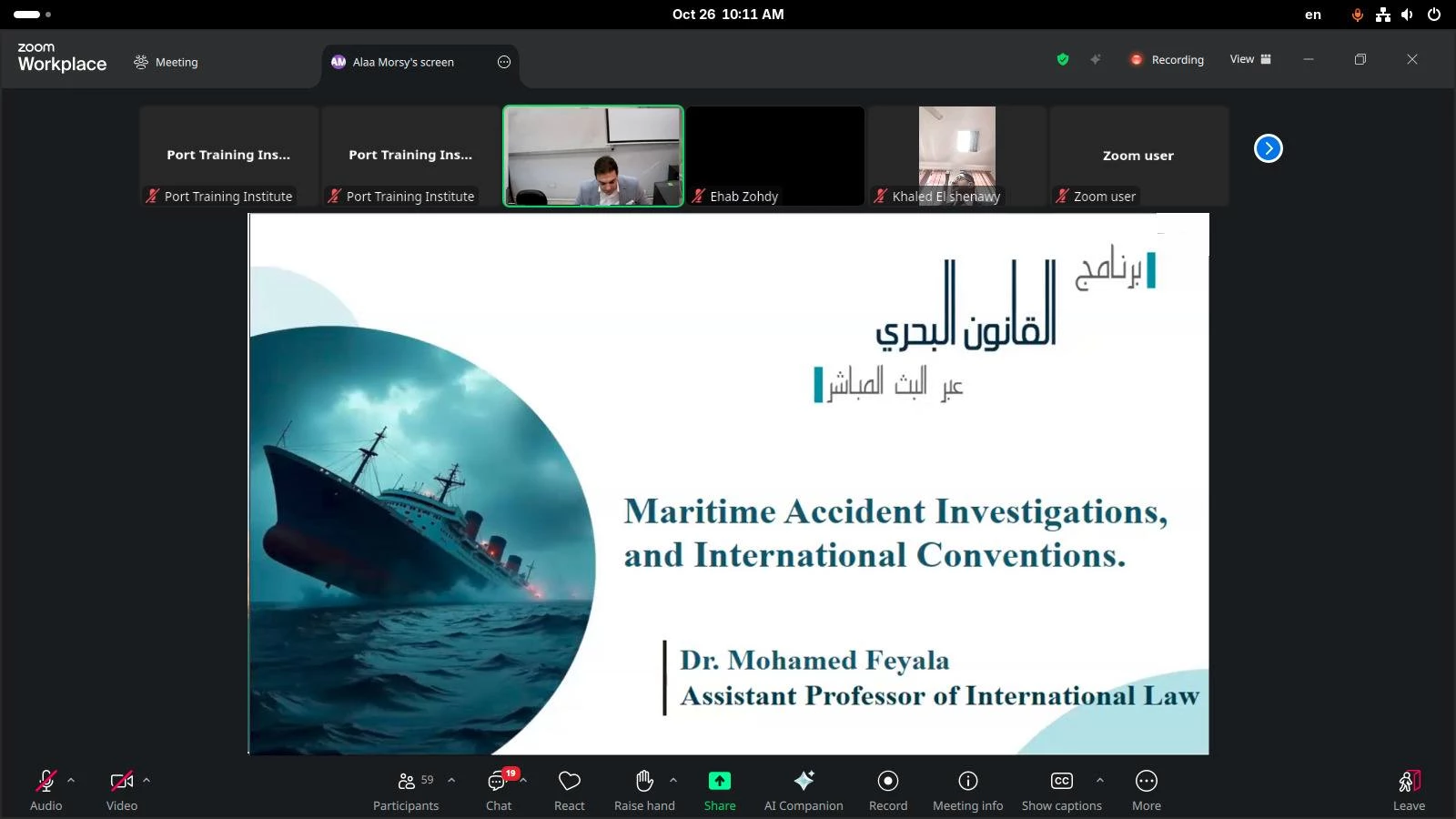Leave the meeting

tap(1409, 790)
